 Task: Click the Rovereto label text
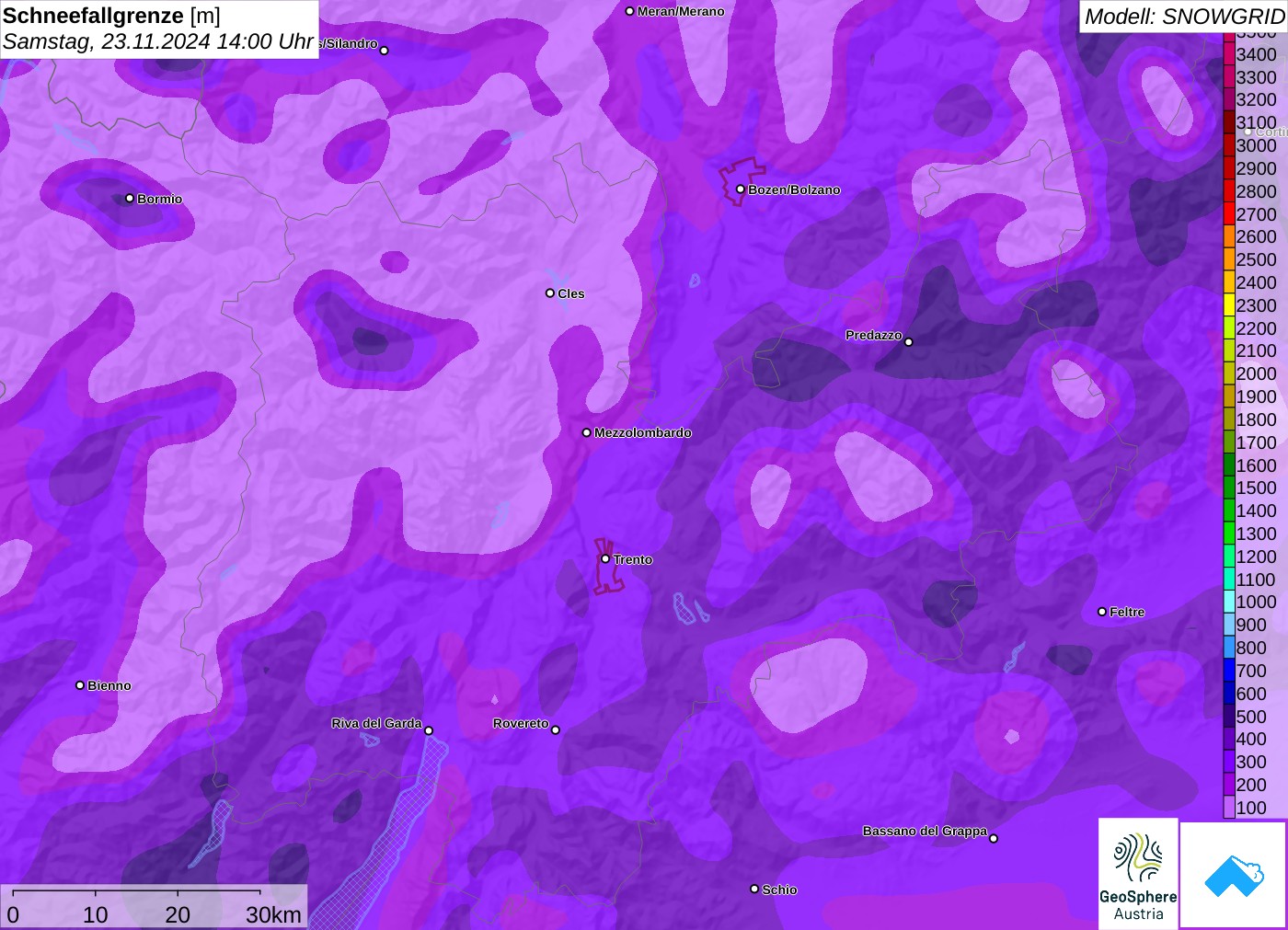[521, 723]
